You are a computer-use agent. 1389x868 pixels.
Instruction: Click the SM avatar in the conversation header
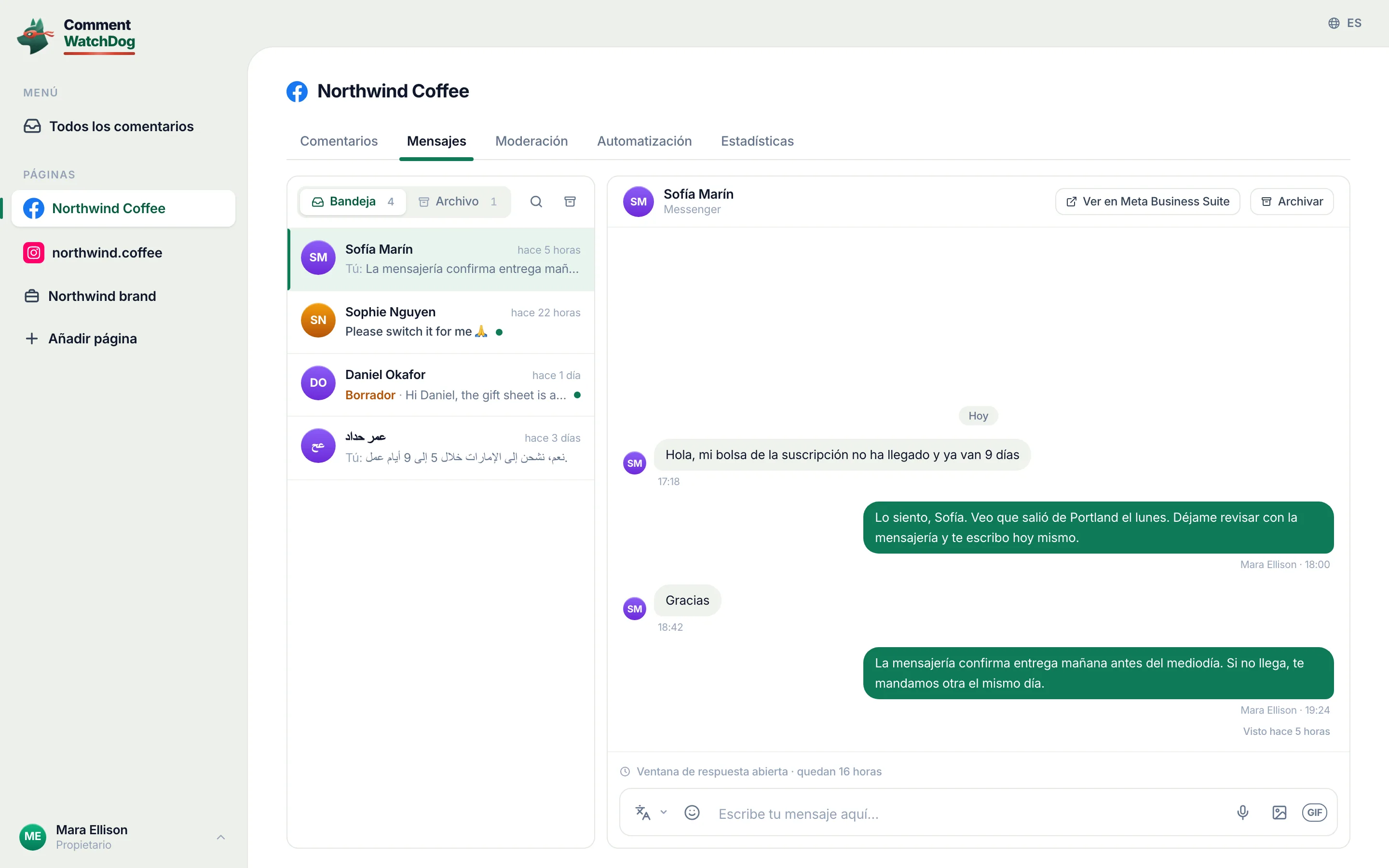[638, 202]
